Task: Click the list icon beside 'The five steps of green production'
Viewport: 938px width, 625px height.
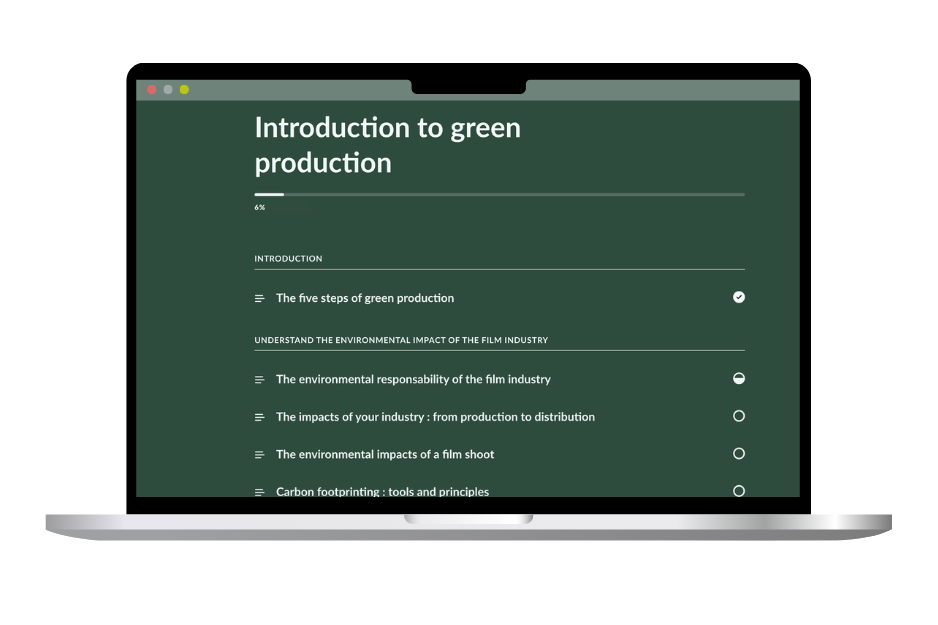Action: point(259,298)
